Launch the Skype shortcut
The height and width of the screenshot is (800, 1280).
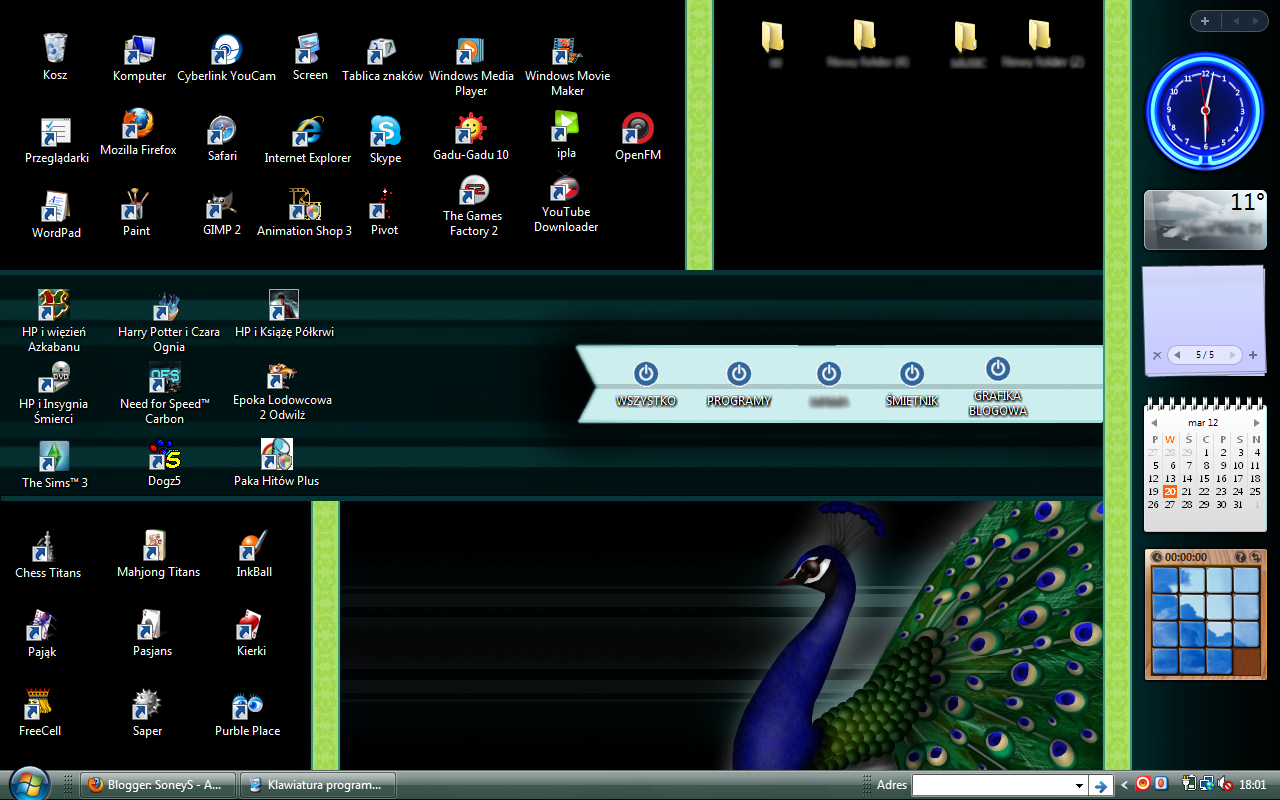385,139
